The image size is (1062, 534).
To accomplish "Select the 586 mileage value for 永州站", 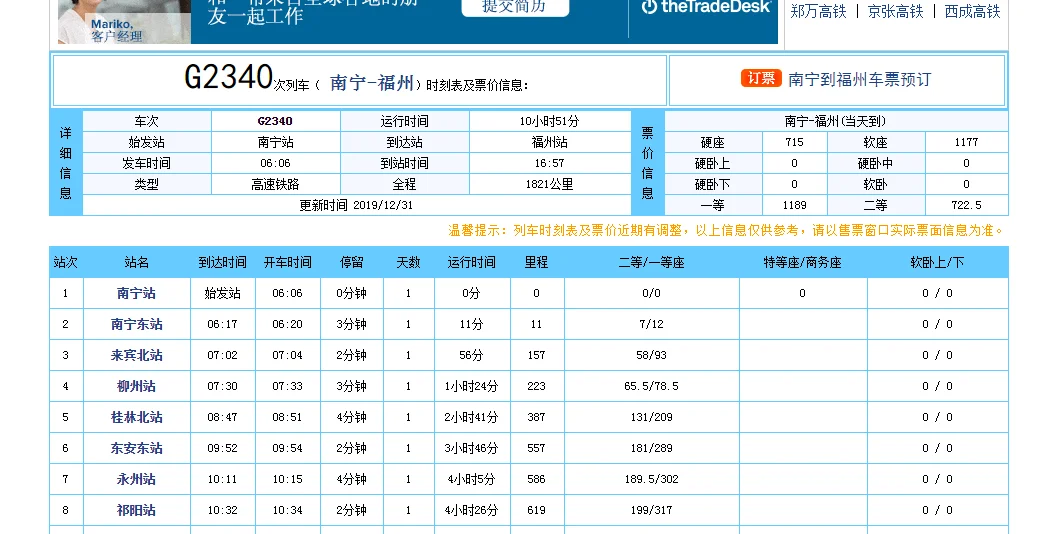I will tap(536, 479).
